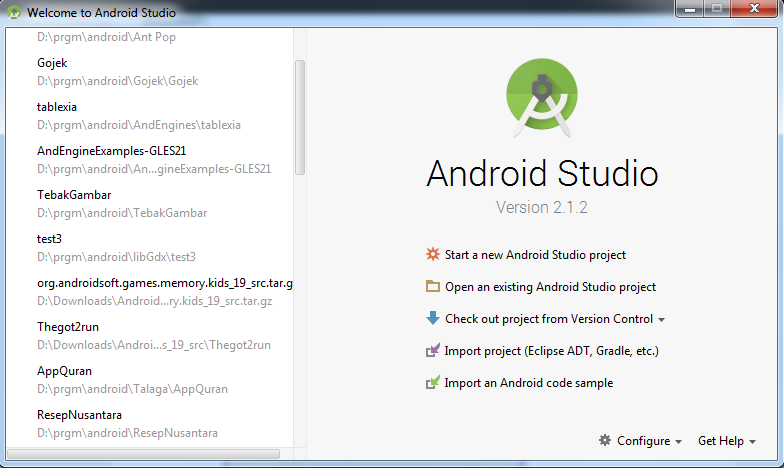Viewport: 784px width, 468px height.
Task: Click the Version Control download arrow icon
Action: point(432,318)
